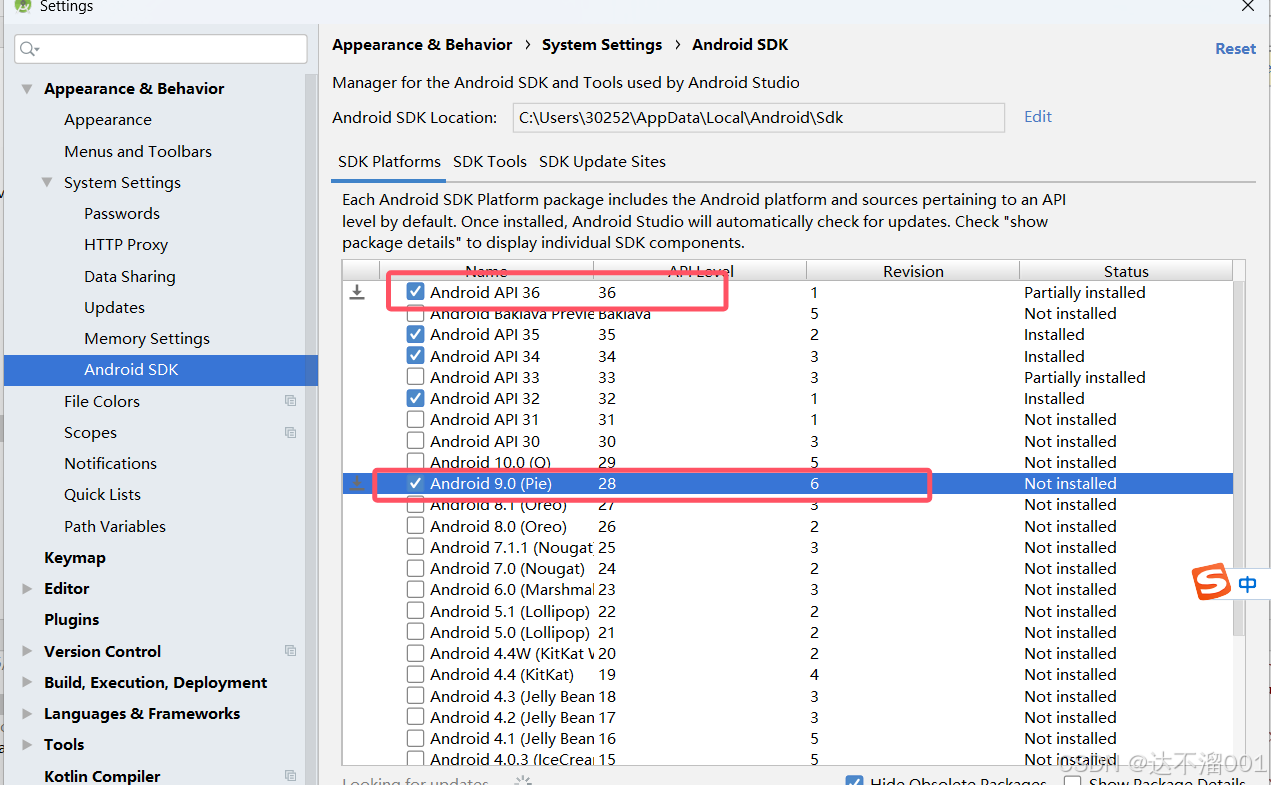Select the Android 5.1 (Lollipop) row name
Image resolution: width=1271 pixels, height=785 pixels.
[x=510, y=611]
